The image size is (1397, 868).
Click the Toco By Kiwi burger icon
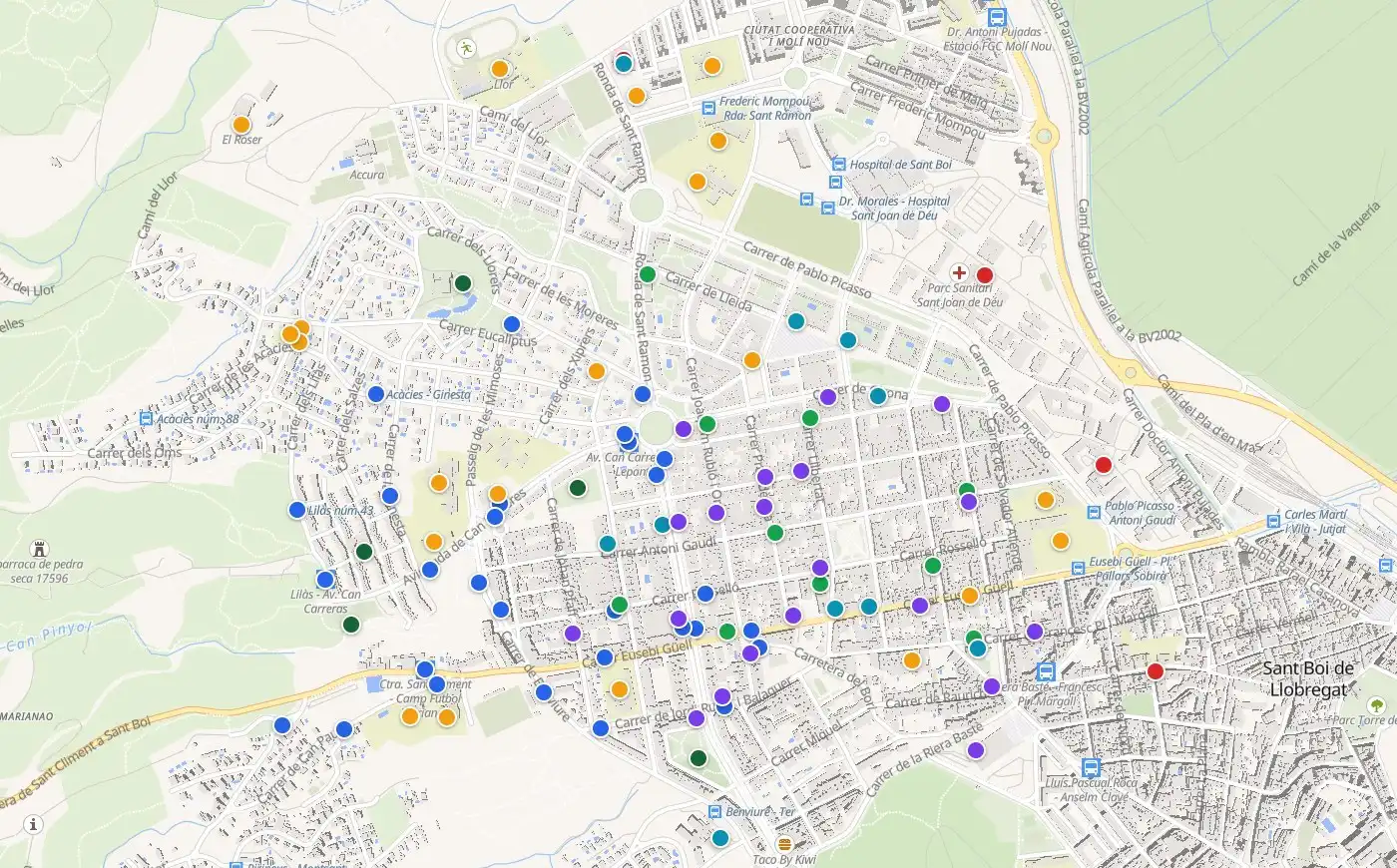pos(784,843)
